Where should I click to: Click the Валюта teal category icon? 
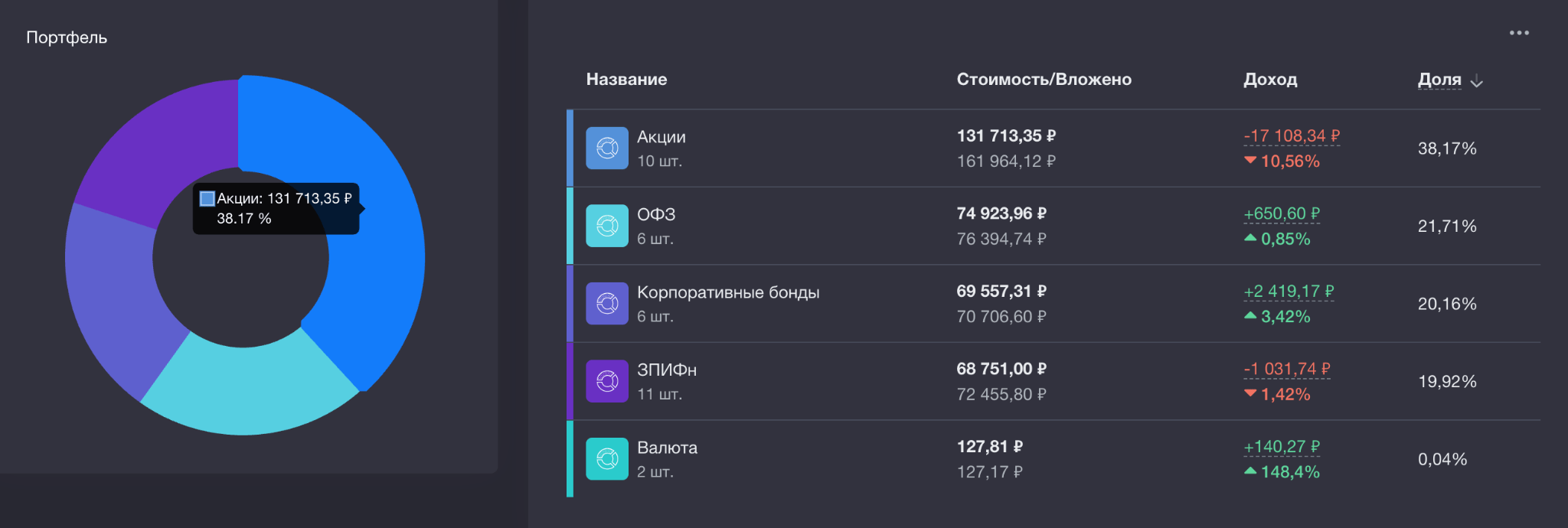pos(607,459)
